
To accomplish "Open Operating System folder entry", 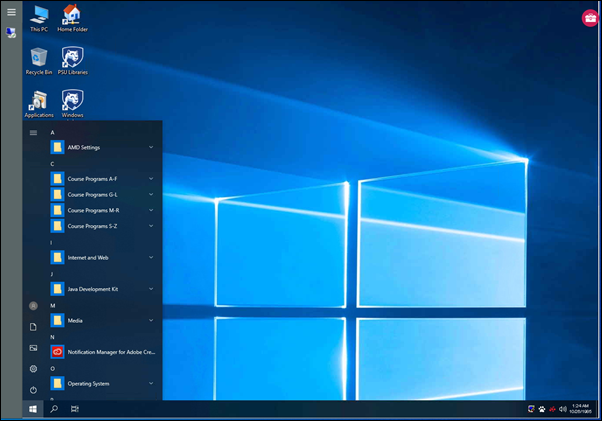I will 103,383.
